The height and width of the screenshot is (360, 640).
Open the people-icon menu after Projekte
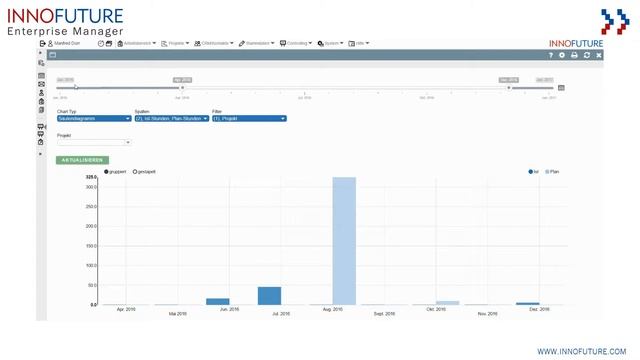(214, 43)
